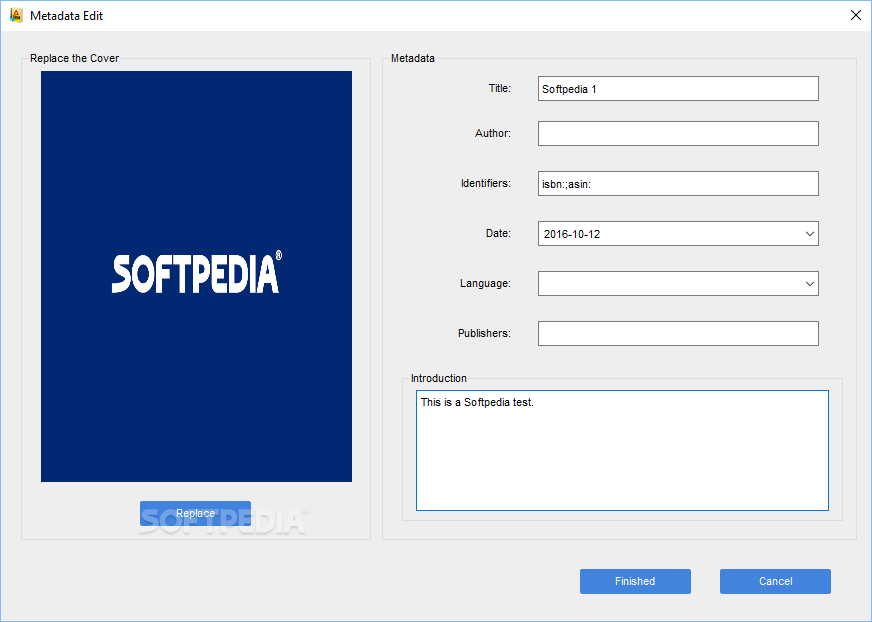Focus the Title input field
The image size is (872, 622).
tap(678, 88)
